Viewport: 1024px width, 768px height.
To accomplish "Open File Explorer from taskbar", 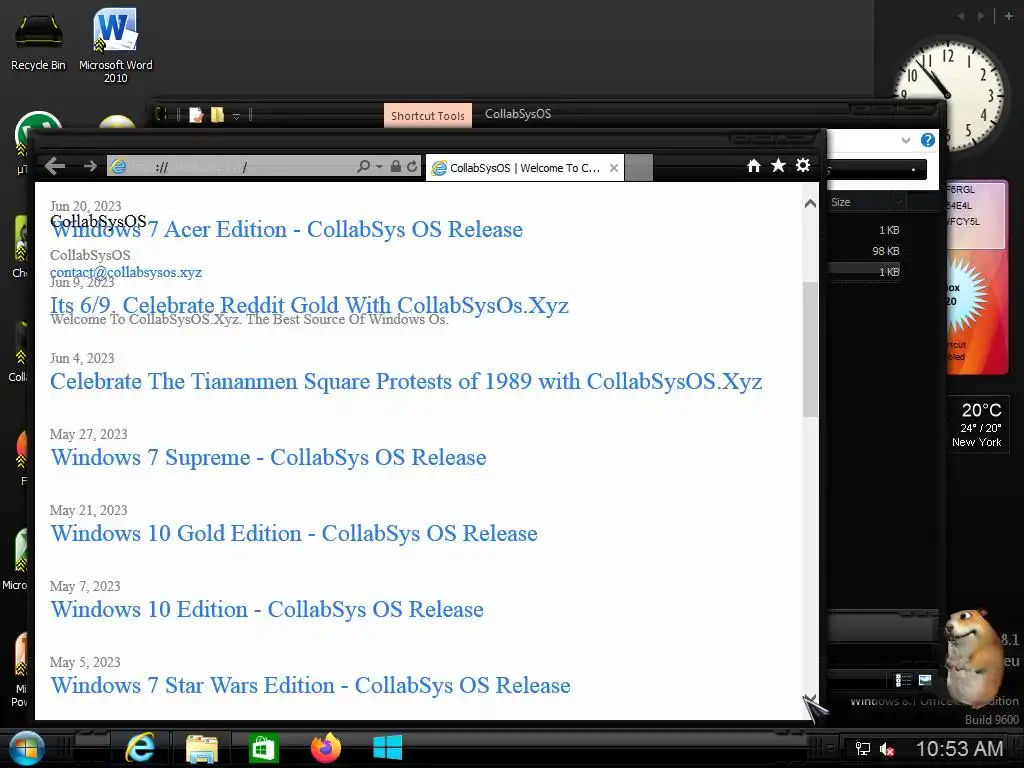I will tap(202, 748).
